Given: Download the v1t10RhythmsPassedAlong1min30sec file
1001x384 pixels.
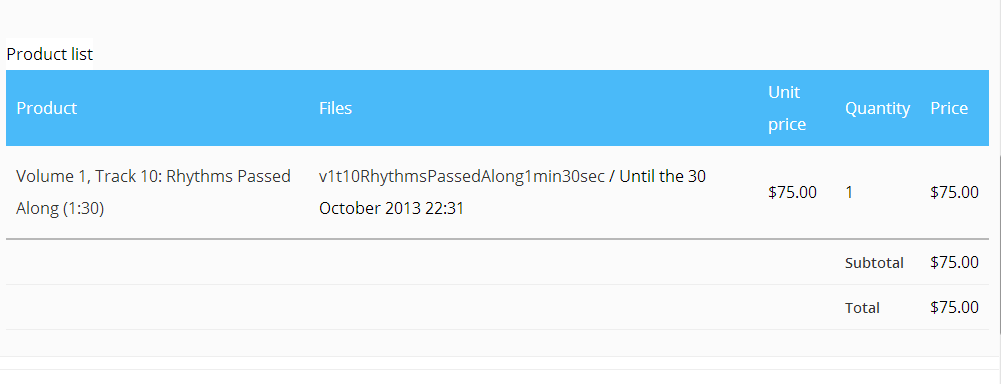Looking at the screenshot, I should point(462,176).
